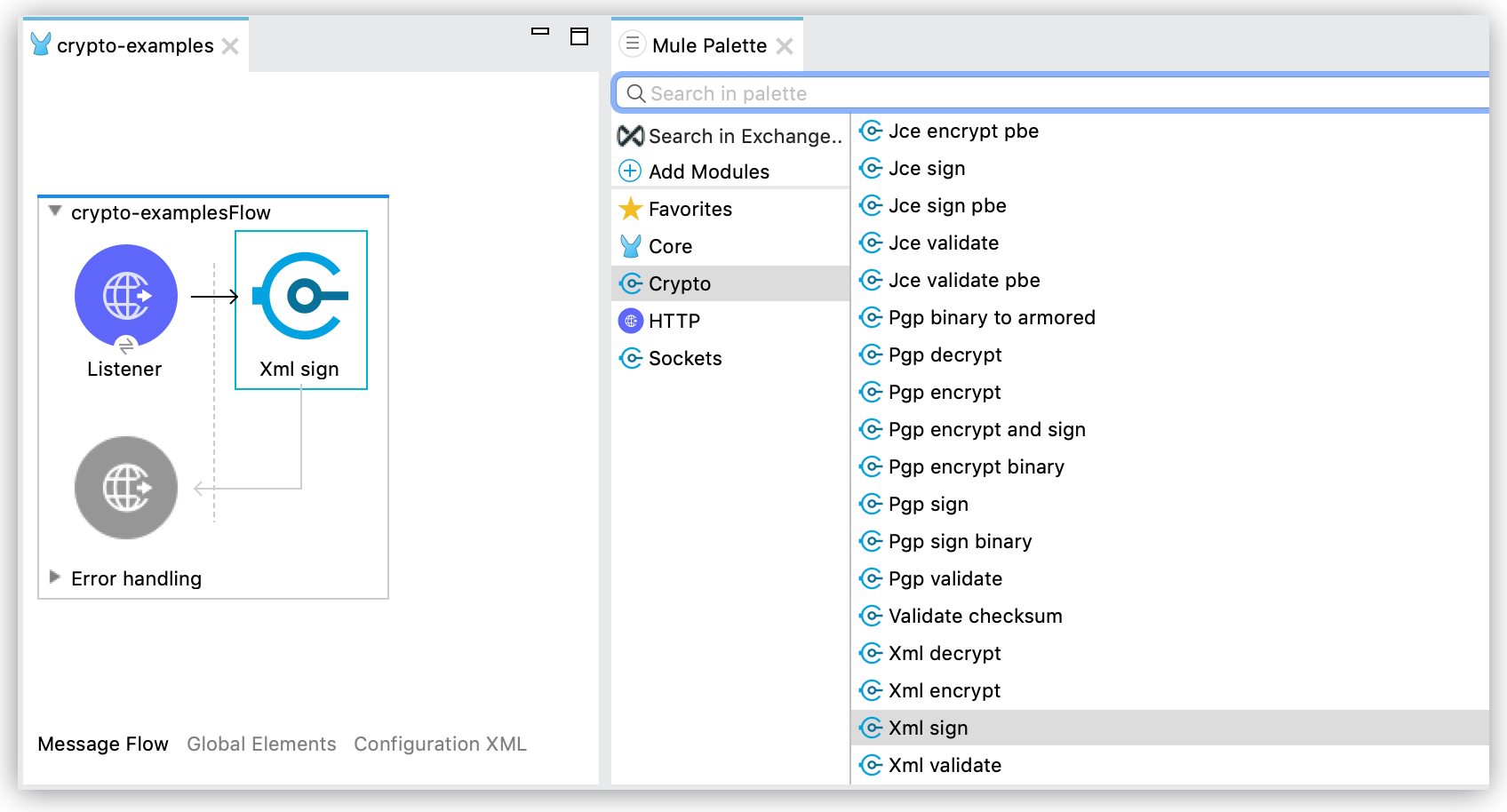
Task: Select the Validate checksum operation
Action: 975,616
